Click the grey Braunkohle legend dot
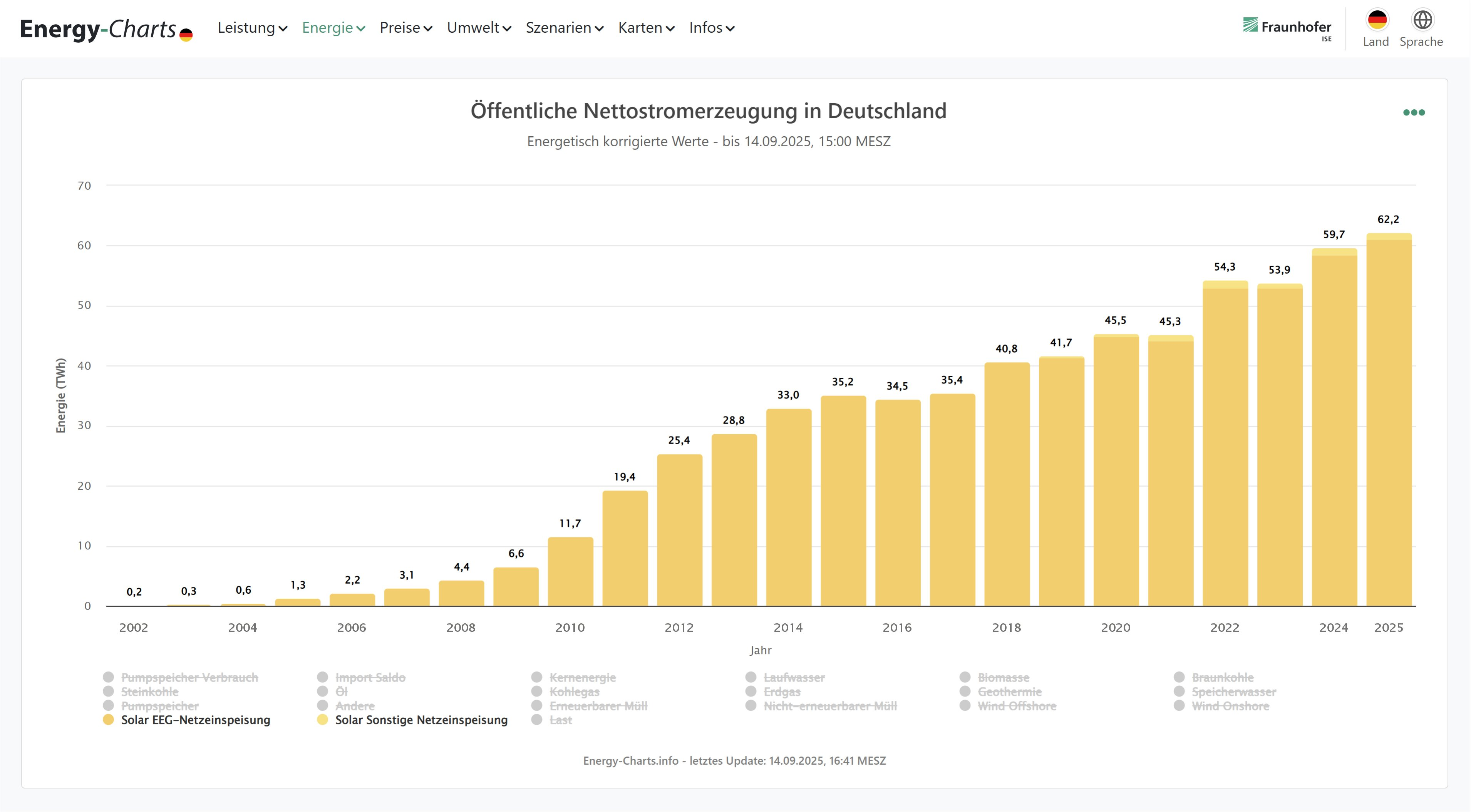The width and height of the screenshot is (1471, 812). 1179,677
